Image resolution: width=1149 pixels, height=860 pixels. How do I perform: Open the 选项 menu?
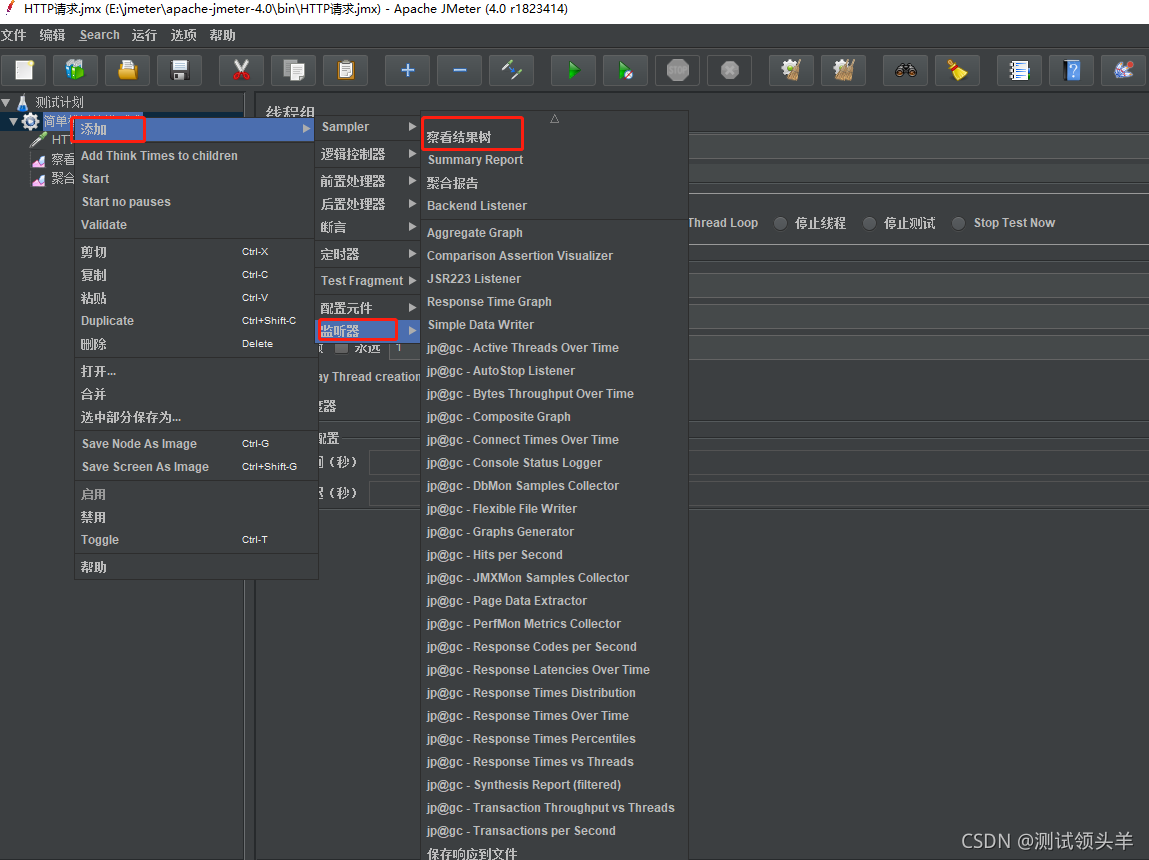183,35
